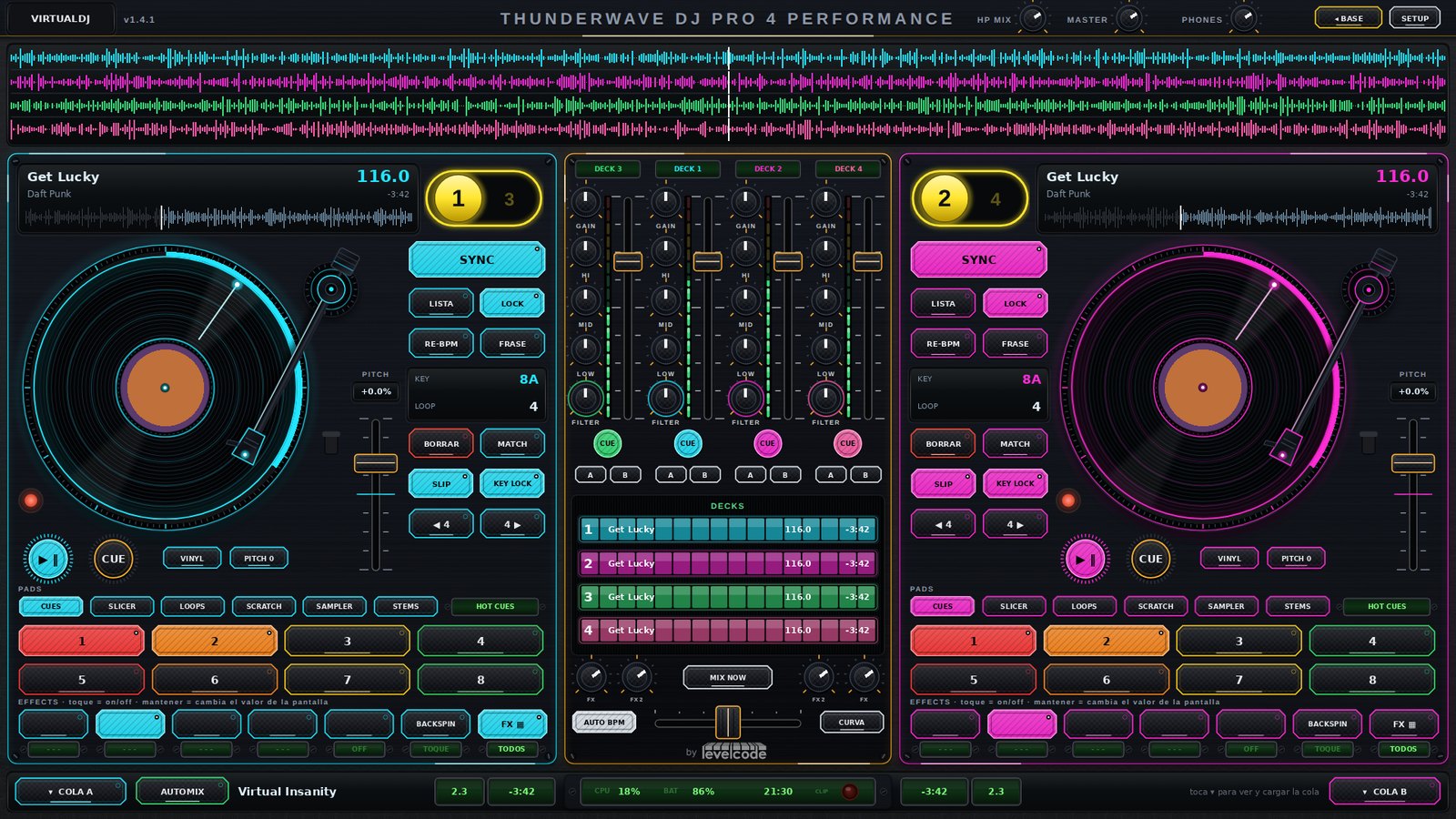This screenshot has height=819, width=1456.
Task: Open FX selector on right deck
Action: [1404, 723]
